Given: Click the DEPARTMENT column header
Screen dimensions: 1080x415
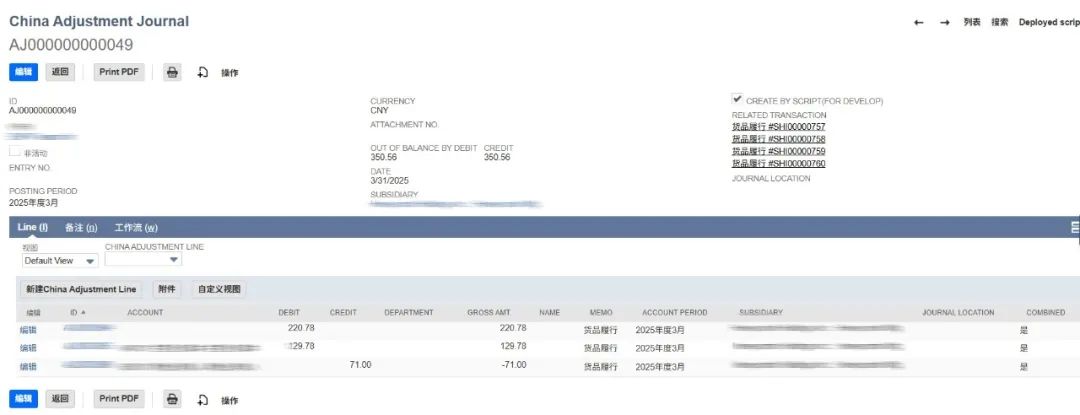Looking at the screenshot, I should (x=408, y=312).
